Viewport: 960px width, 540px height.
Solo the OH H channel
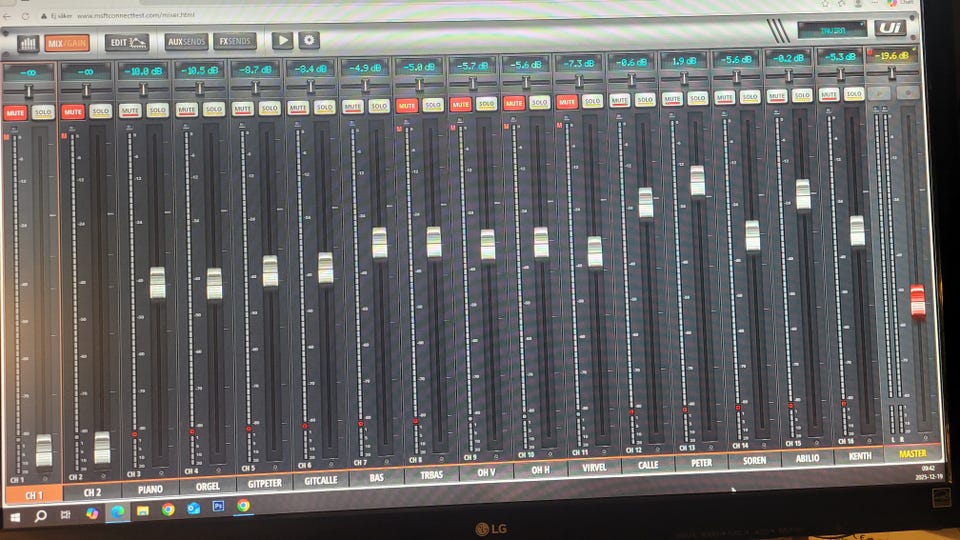pos(539,102)
